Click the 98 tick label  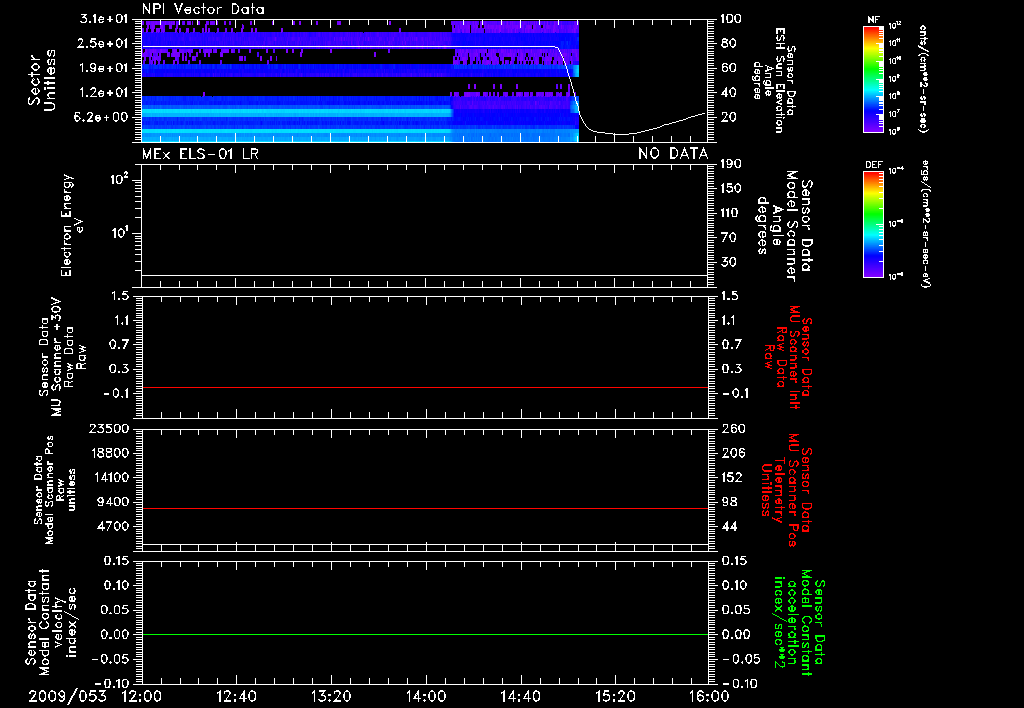point(729,502)
